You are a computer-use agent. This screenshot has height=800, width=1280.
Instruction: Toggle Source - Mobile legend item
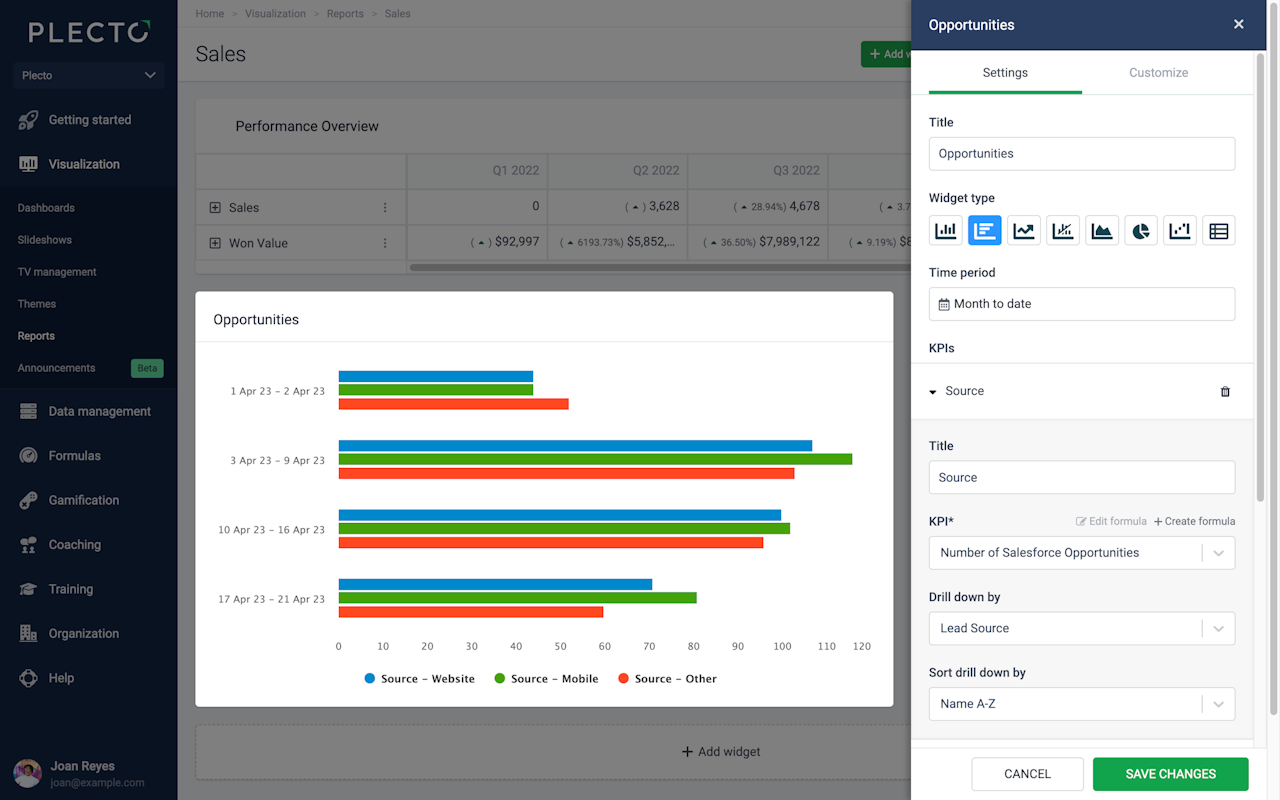click(546, 679)
